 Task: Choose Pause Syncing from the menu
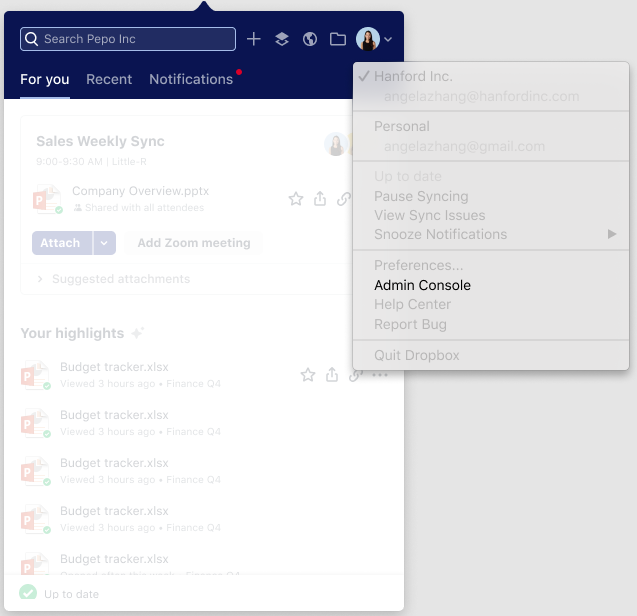[421, 196]
